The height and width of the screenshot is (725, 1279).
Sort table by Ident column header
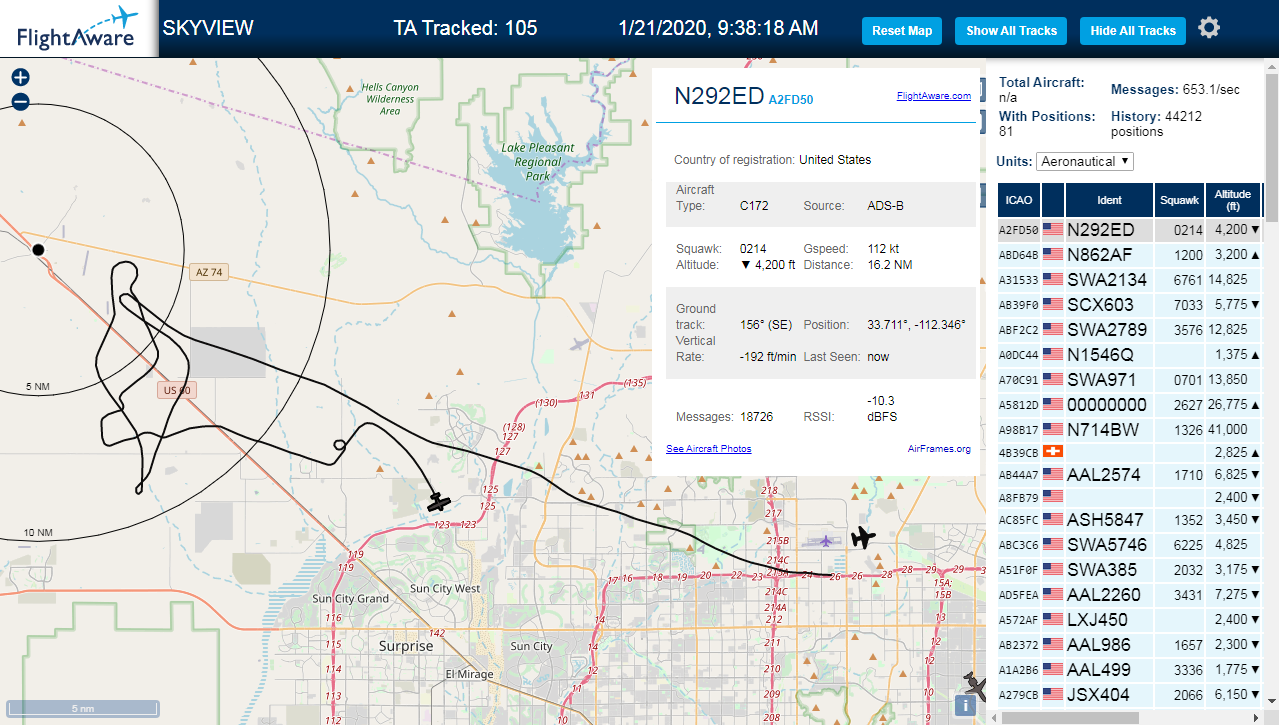point(1110,200)
